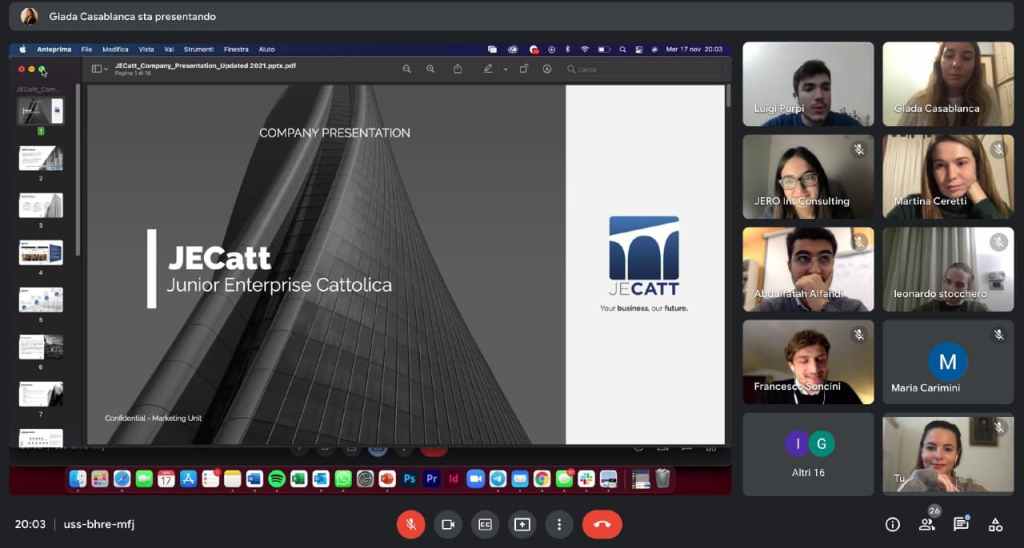
Task: Click the share icon in Preview toolbar
Action: [x=458, y=69]
